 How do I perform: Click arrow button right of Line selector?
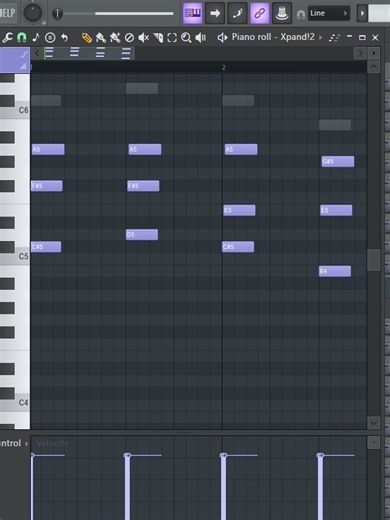(362, 13)
